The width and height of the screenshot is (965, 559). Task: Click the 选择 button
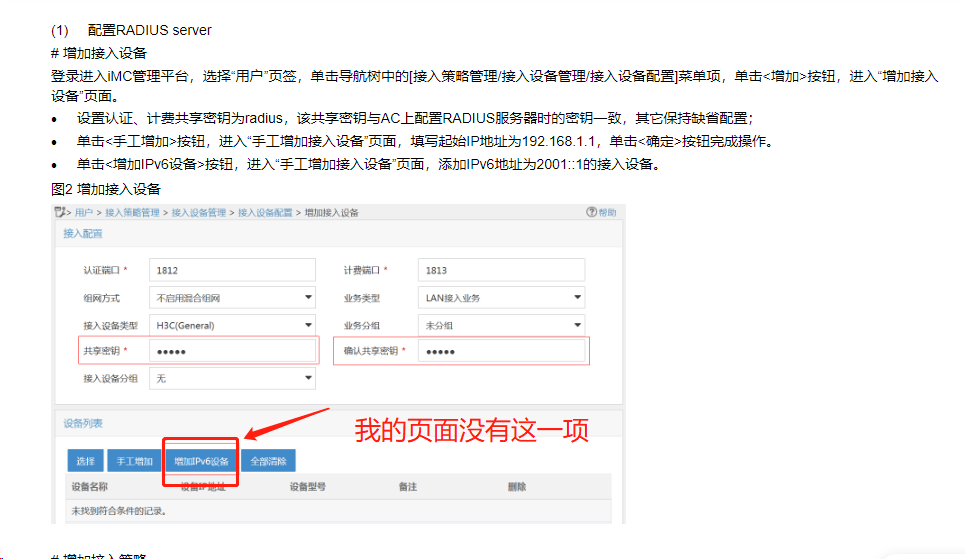pos(86,461)
